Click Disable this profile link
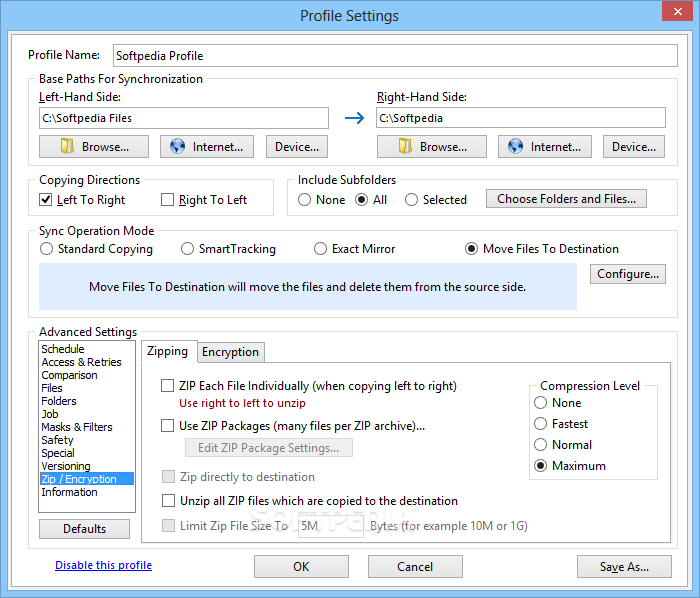Screen dimensions: 700x598 tap(104, 565)
